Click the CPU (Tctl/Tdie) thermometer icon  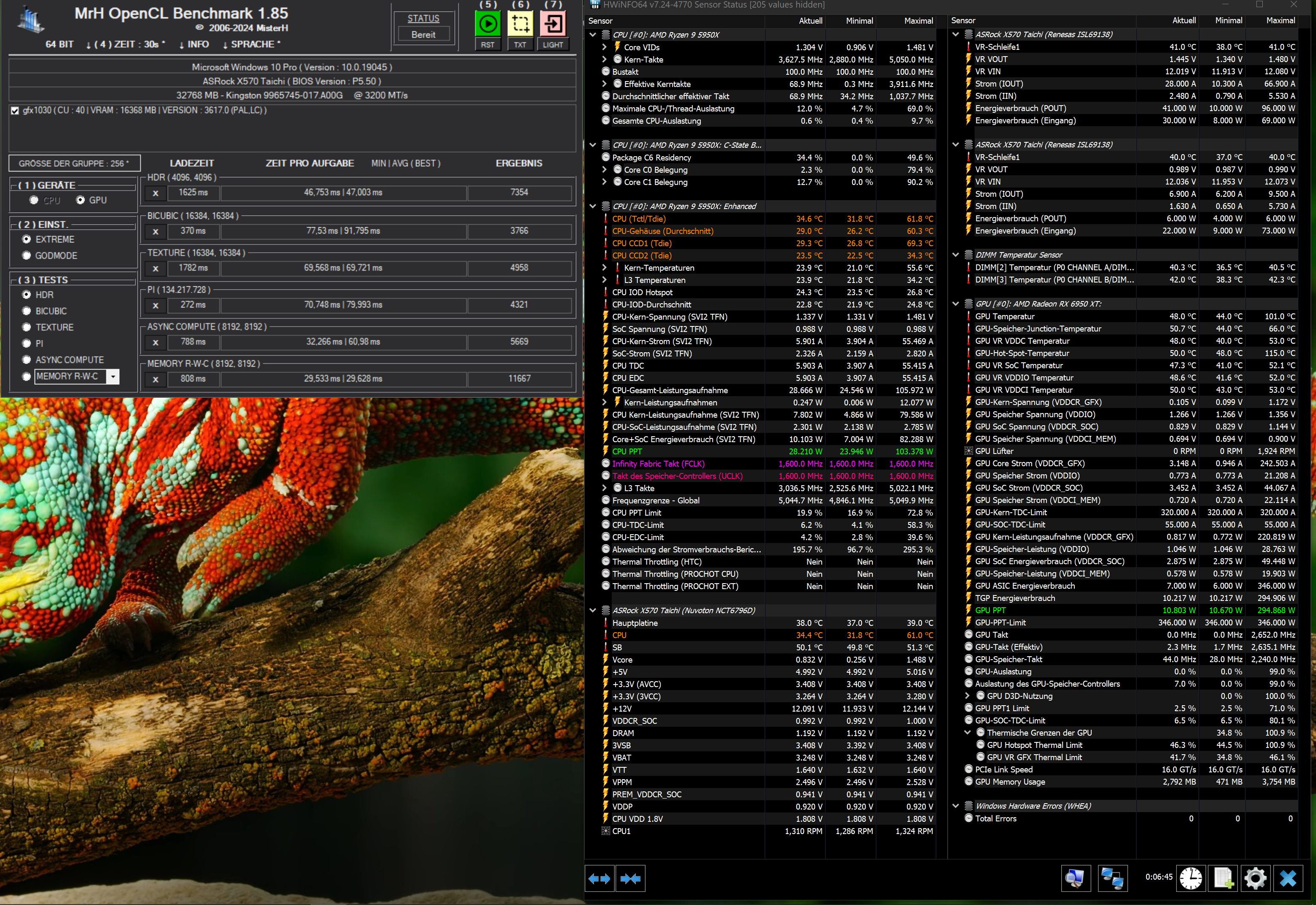(606, 219)
